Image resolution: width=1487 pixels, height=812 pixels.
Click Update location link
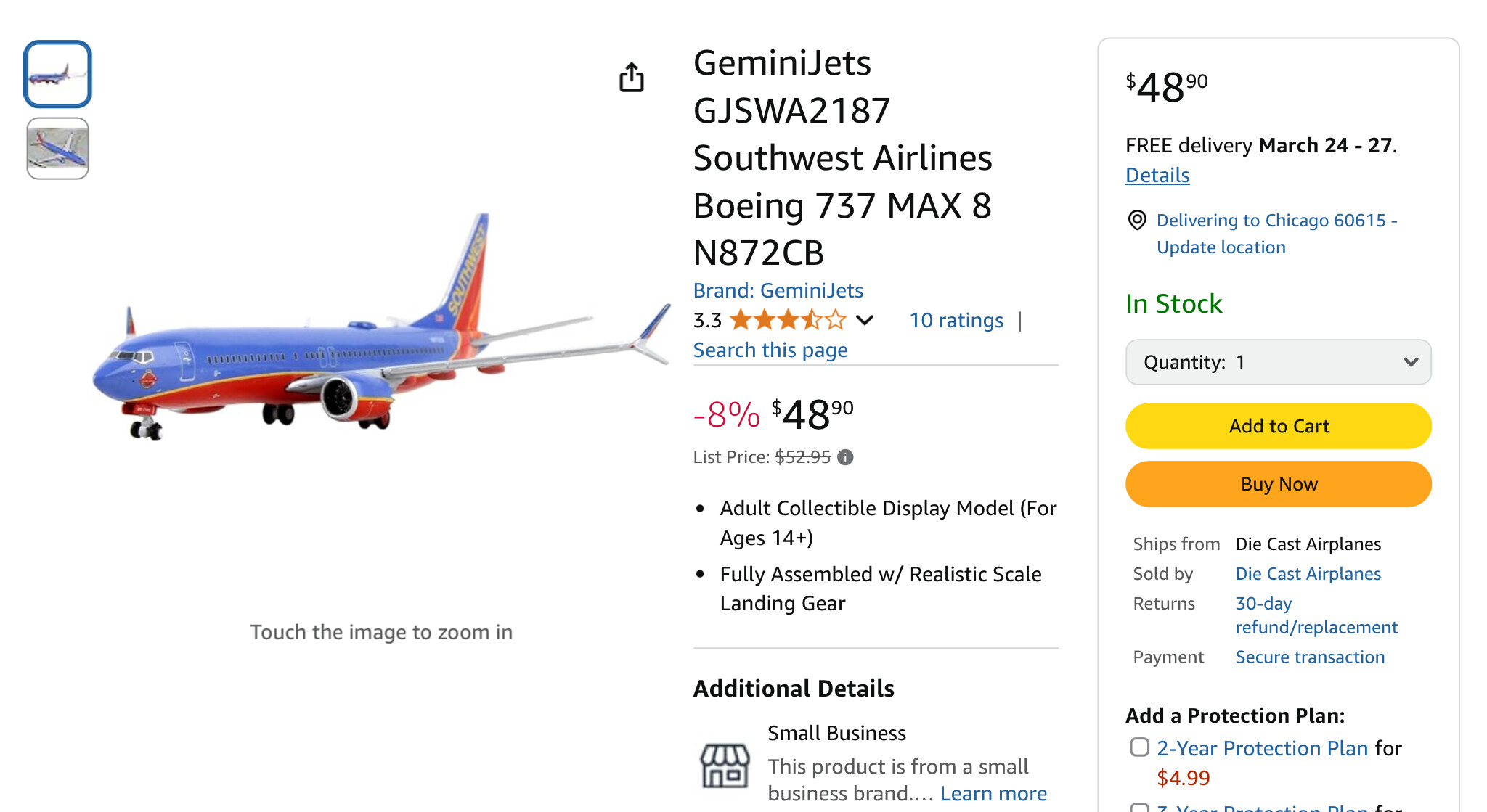click(1221, 247)
